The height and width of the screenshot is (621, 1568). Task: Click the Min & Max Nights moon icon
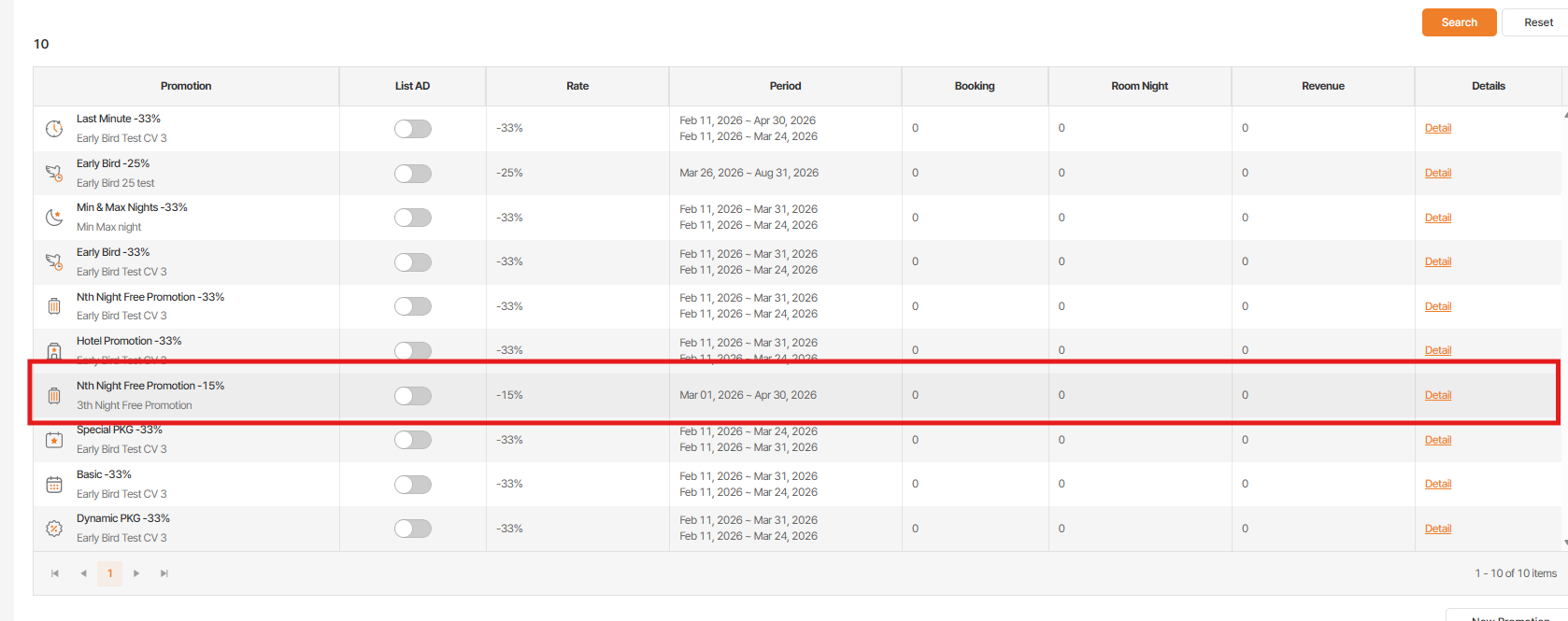54,218
